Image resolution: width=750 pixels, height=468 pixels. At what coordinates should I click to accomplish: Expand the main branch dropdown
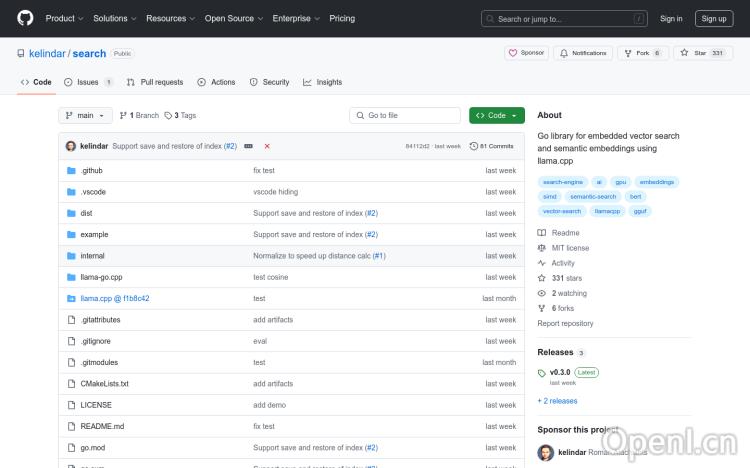point(85,115)
